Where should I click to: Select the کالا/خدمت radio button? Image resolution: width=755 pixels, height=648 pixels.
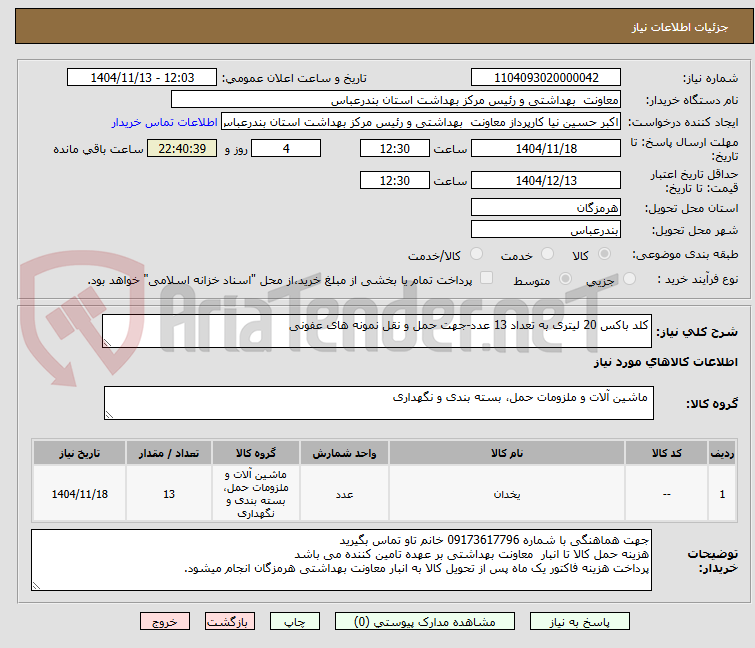click(476, 254)
